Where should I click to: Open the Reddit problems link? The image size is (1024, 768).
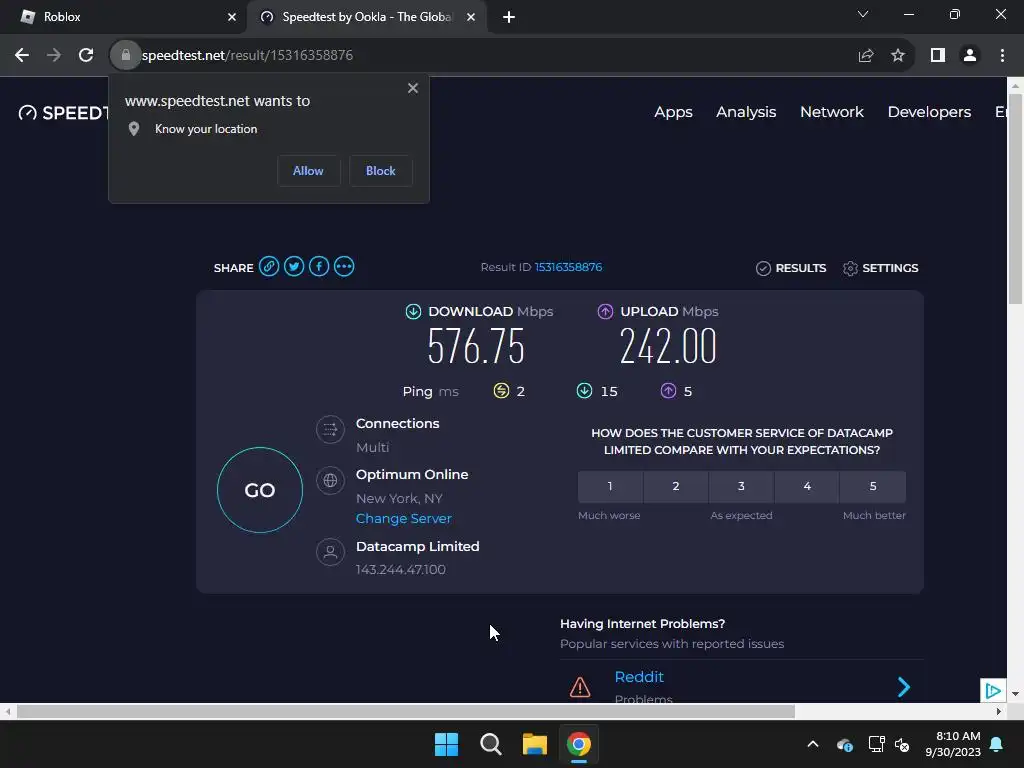[639, 677]
